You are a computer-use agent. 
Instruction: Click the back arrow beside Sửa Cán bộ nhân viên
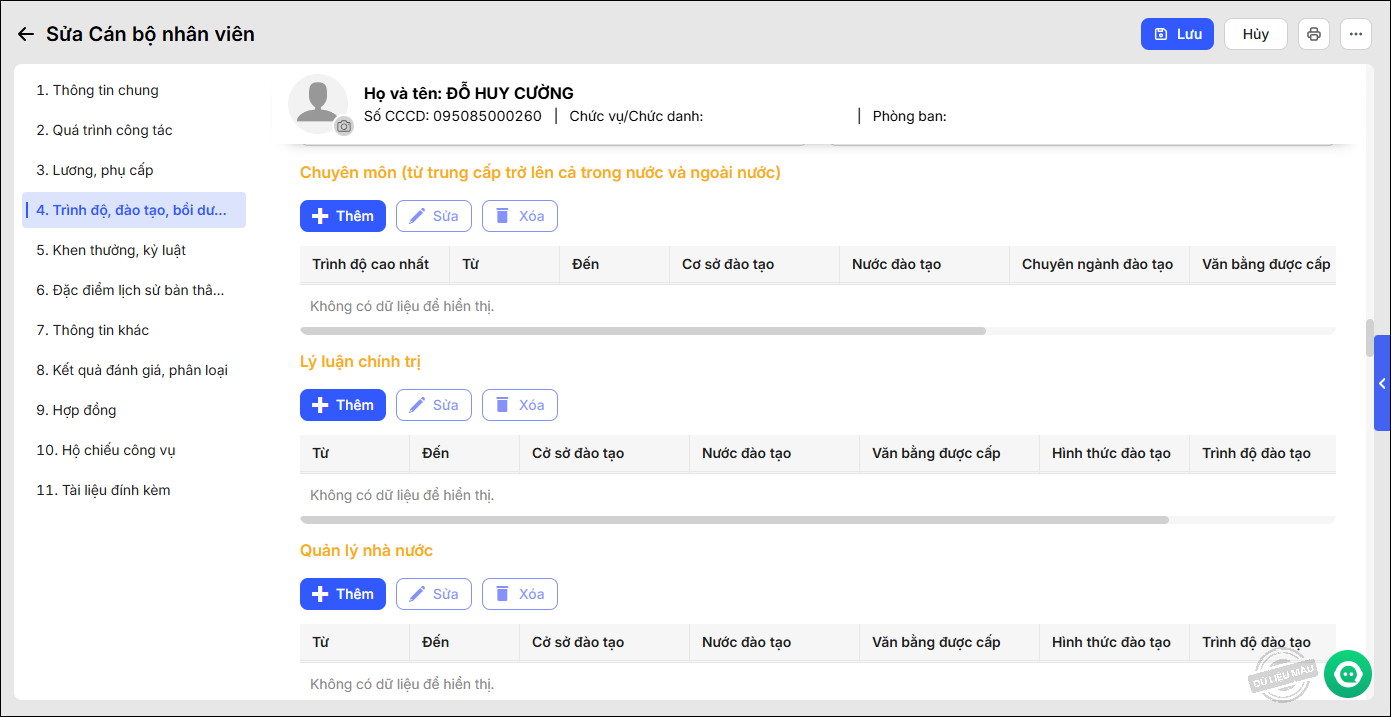(x=26, y=34)
